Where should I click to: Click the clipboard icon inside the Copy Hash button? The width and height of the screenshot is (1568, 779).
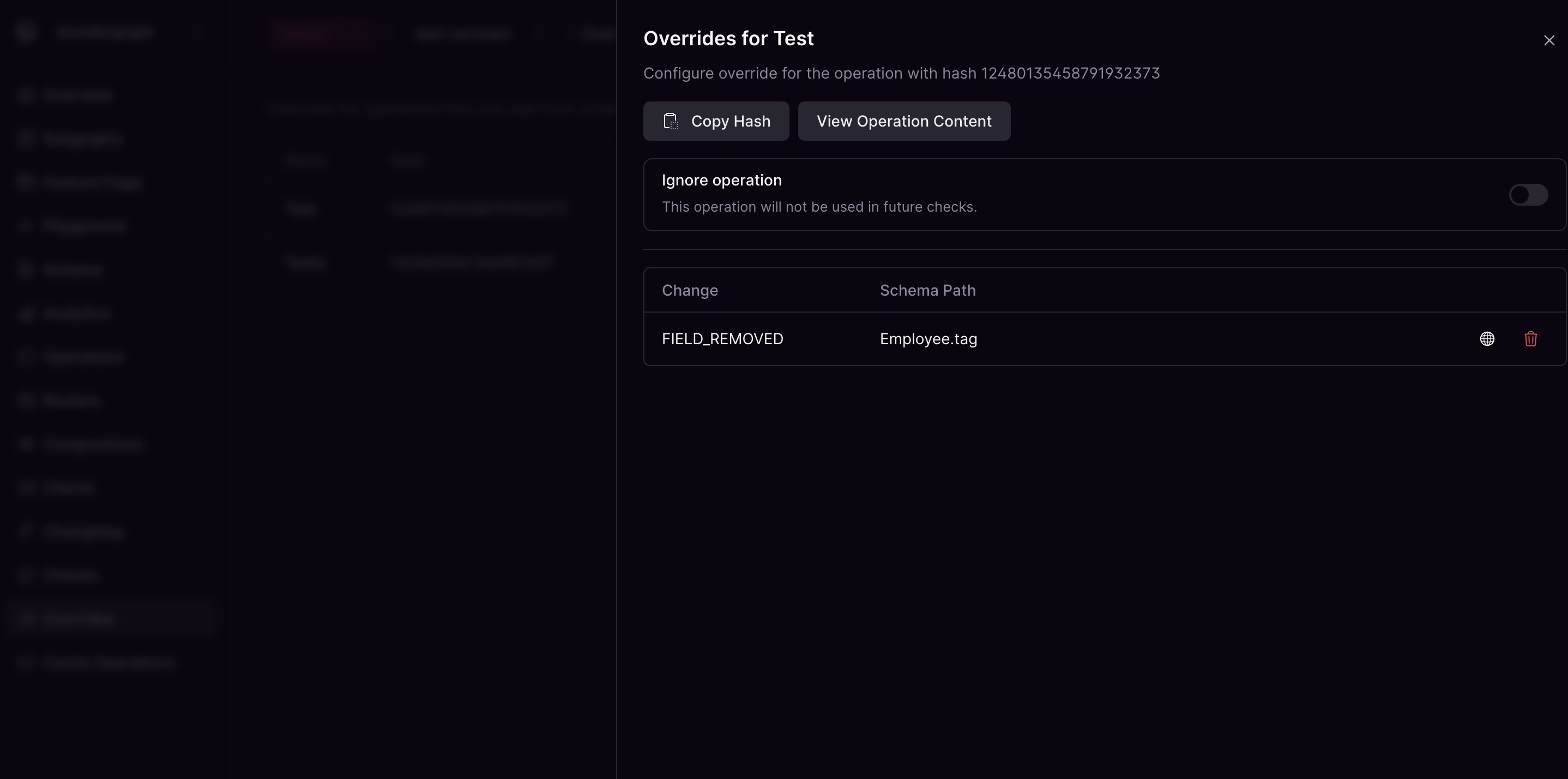[671, 121]
